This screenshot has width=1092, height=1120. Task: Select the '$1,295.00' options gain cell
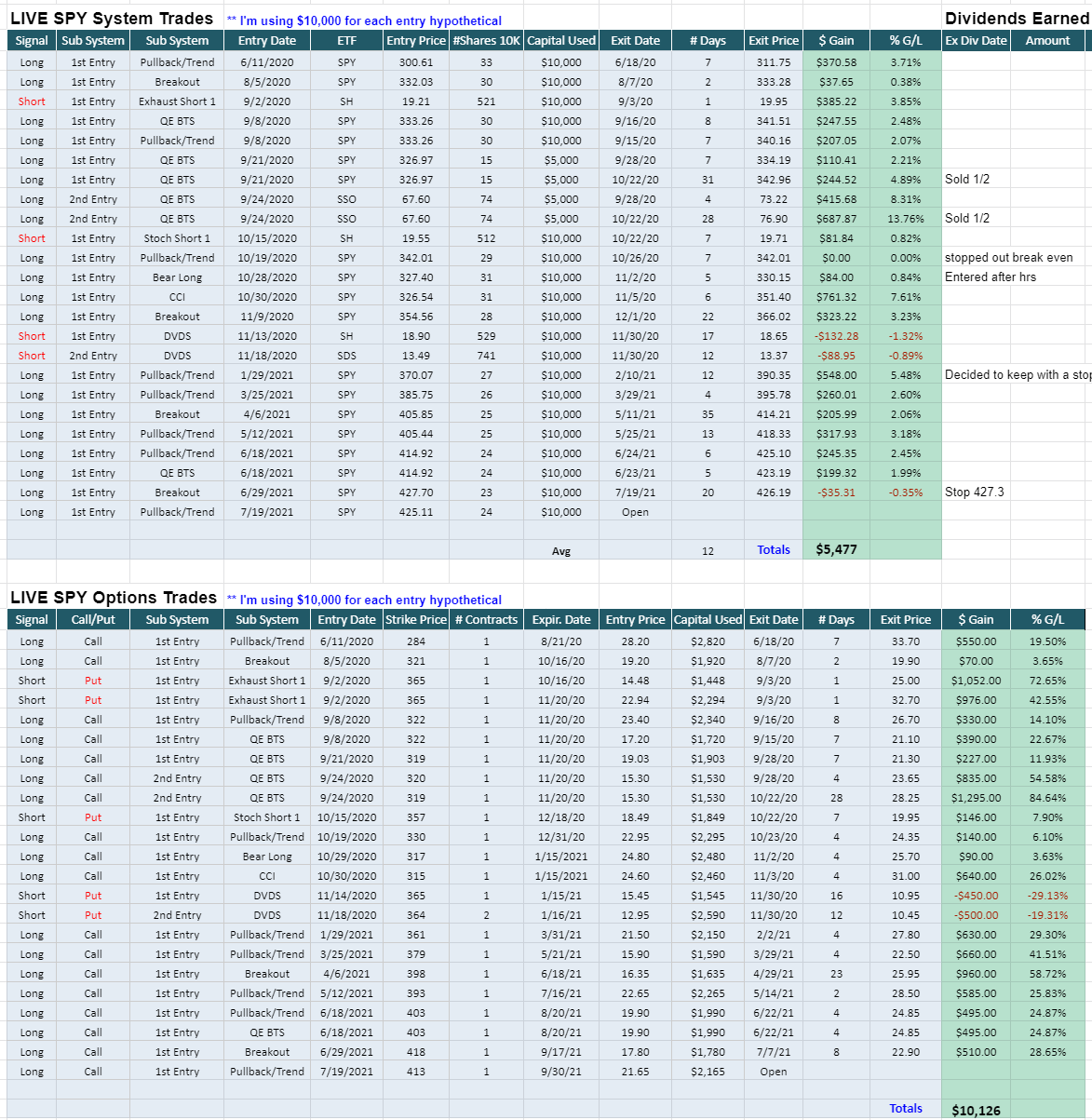976,798
